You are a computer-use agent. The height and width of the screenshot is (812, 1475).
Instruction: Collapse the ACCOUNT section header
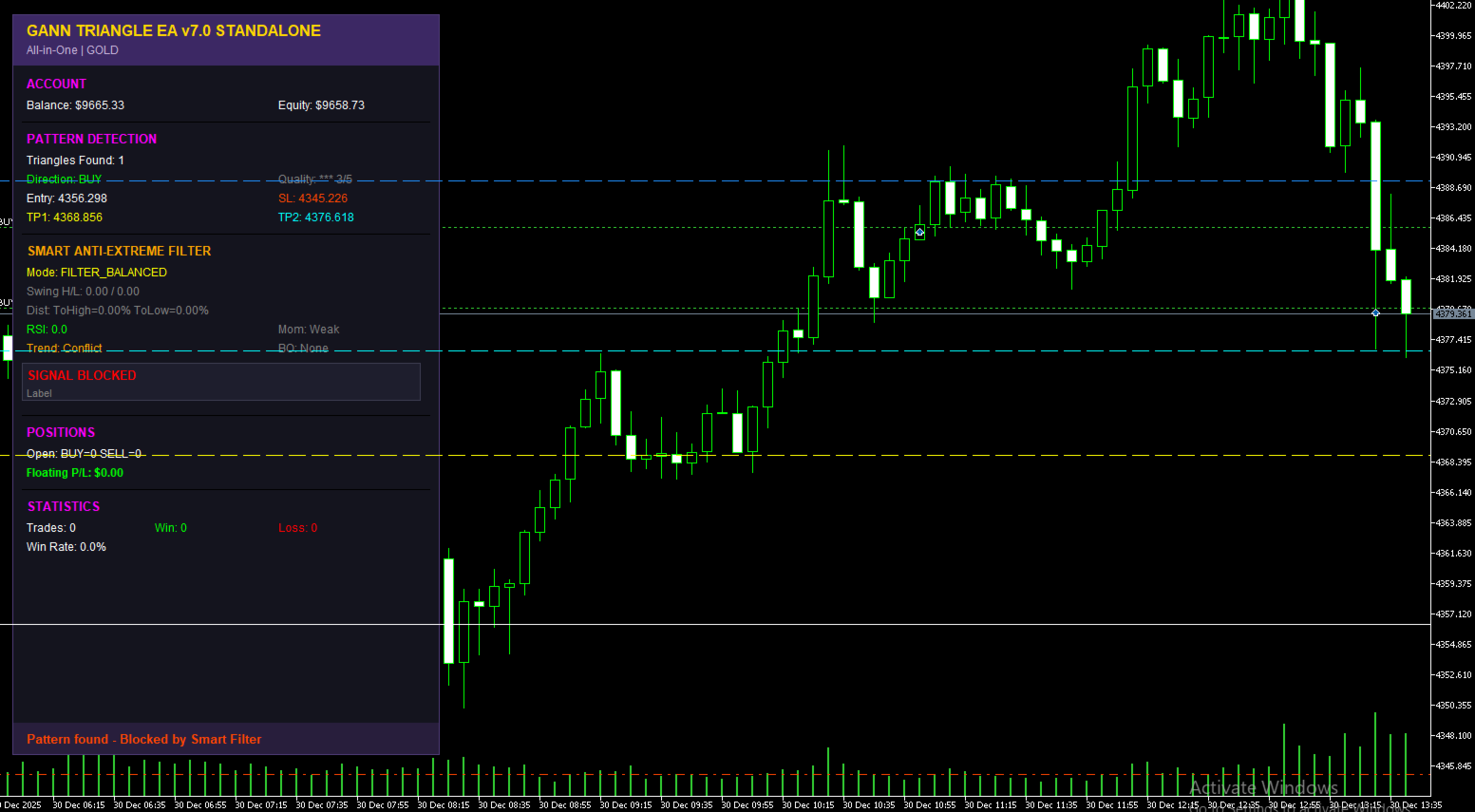(56, 84)
